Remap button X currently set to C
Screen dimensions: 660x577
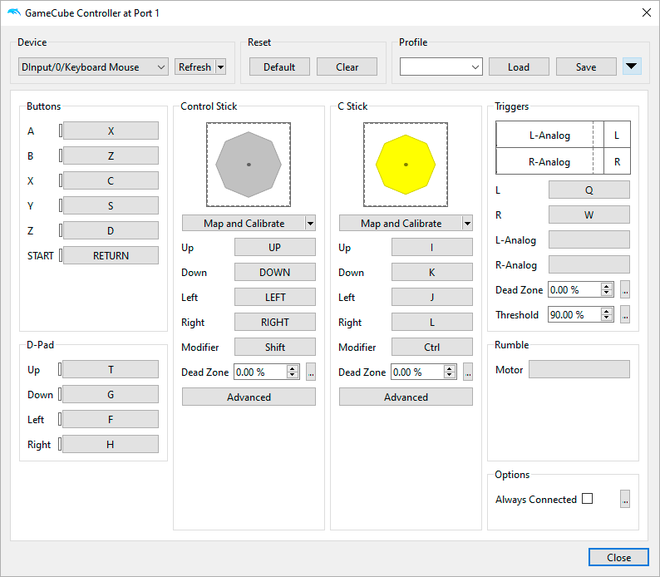111,181
